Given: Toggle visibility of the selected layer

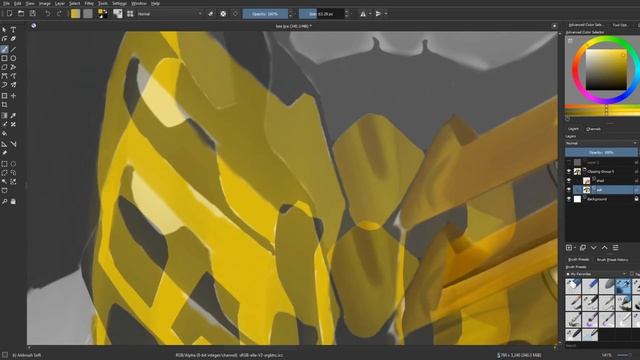Looking at the screenshot, I should coord(569,190).
